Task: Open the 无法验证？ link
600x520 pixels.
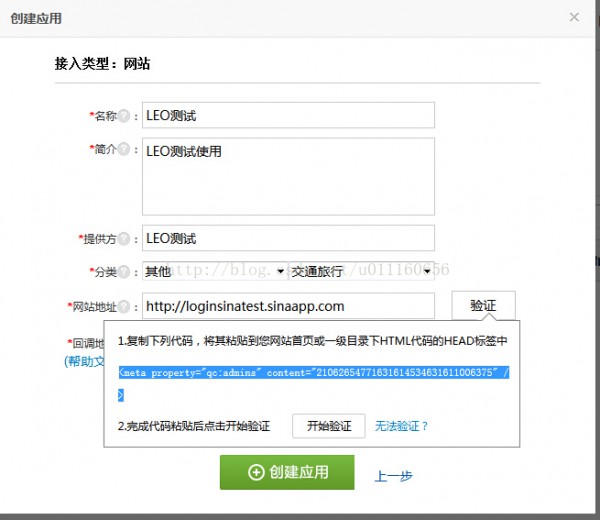Action: coord(401,426)
